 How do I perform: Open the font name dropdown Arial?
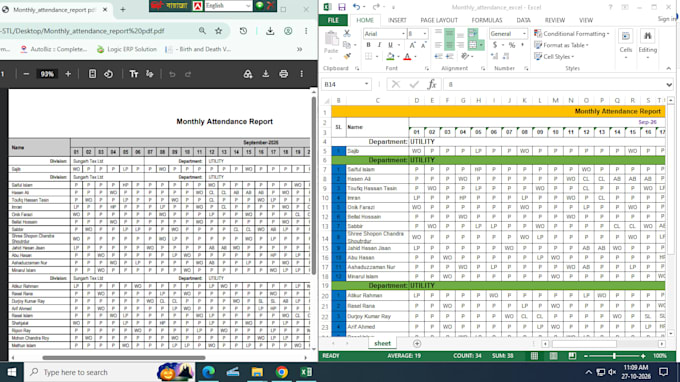coord(403,34)
